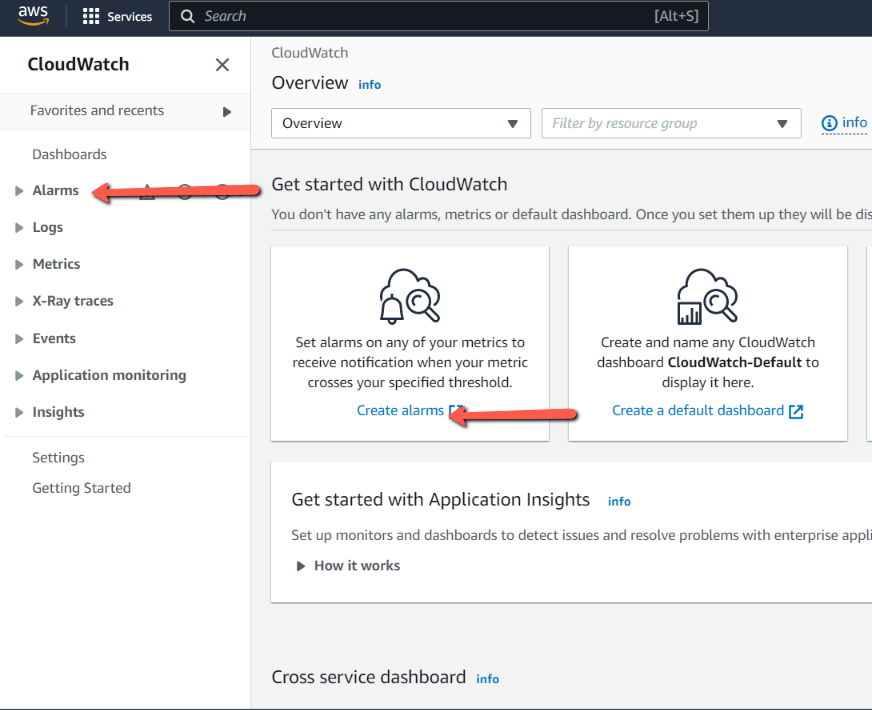Focus the top Search input field
This screenshot has height=710, width=872.
[x=439, y=16]
